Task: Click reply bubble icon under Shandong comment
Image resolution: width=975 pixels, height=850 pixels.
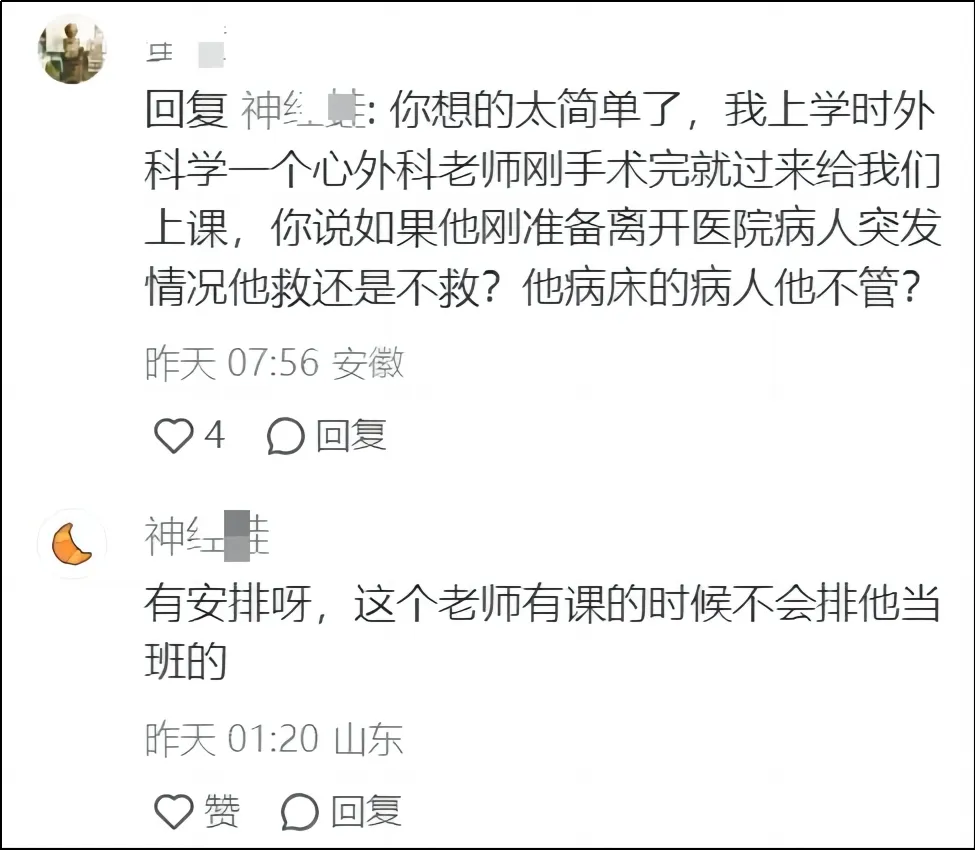Action: [299, 810]
